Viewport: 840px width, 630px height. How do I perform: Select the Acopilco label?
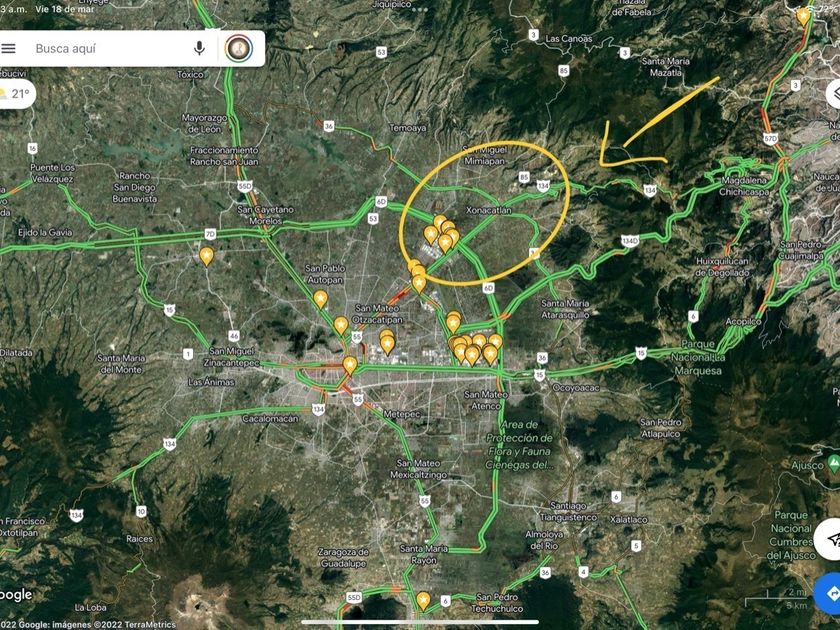pyautogui.click(x=742, y=321)
